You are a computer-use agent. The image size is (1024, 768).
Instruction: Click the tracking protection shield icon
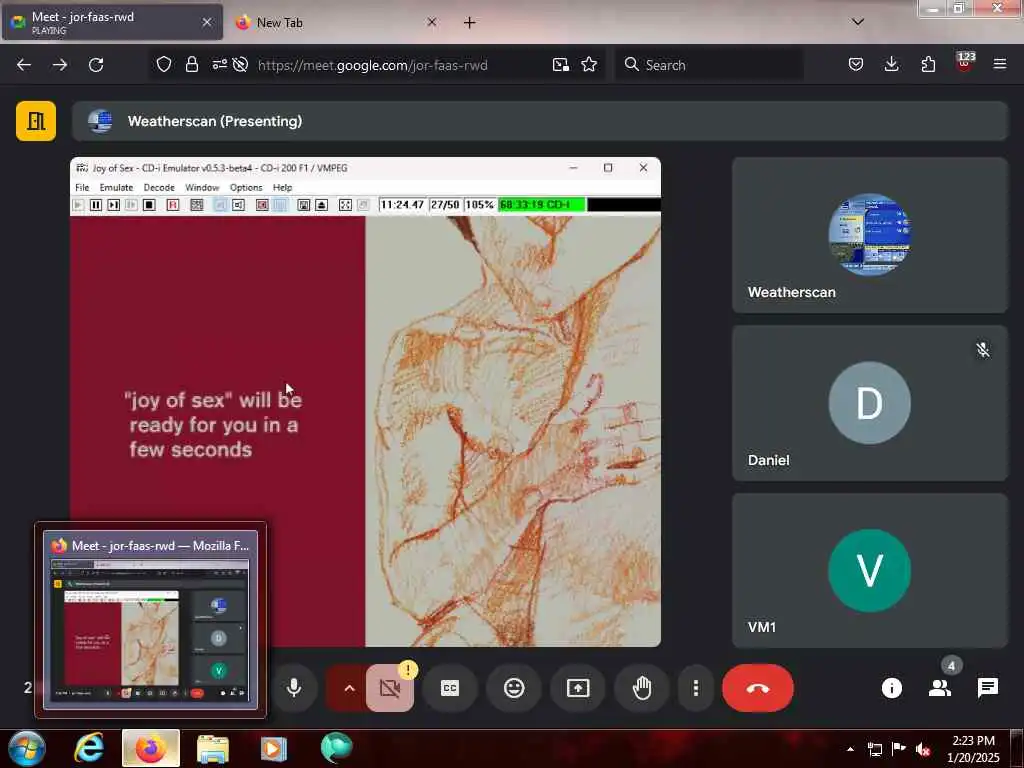164,64
